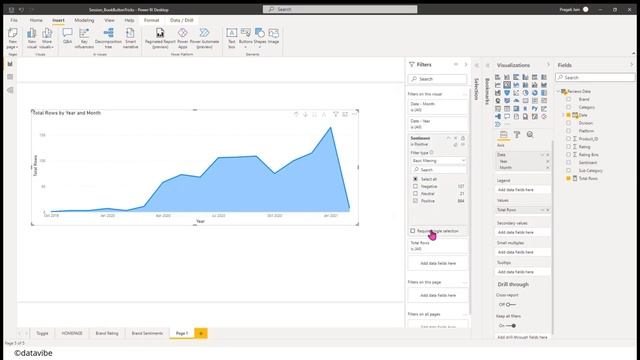Turn off Keep all filters toggle
Image resolution: width=640 pixels, height=360 pixels.
[x=511, y=326]
